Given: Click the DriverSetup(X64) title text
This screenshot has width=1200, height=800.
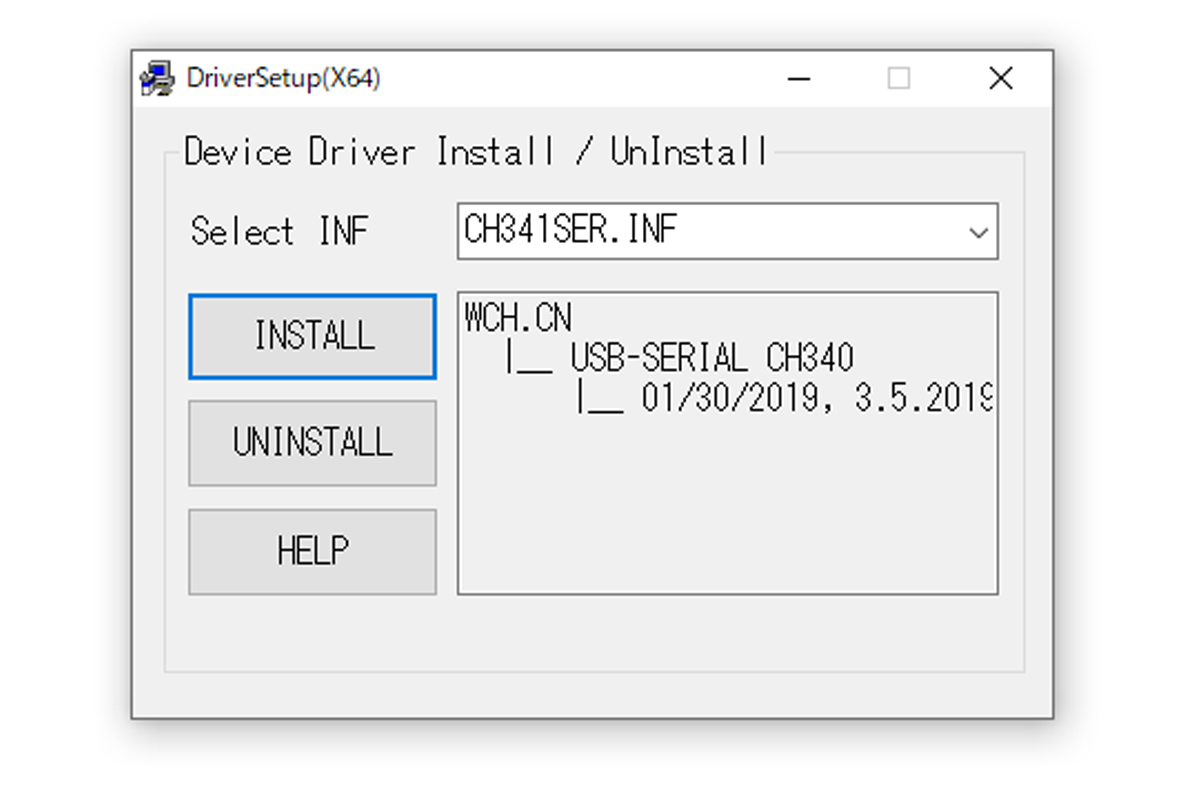Looking at the screenshot, I should [283, 79].
